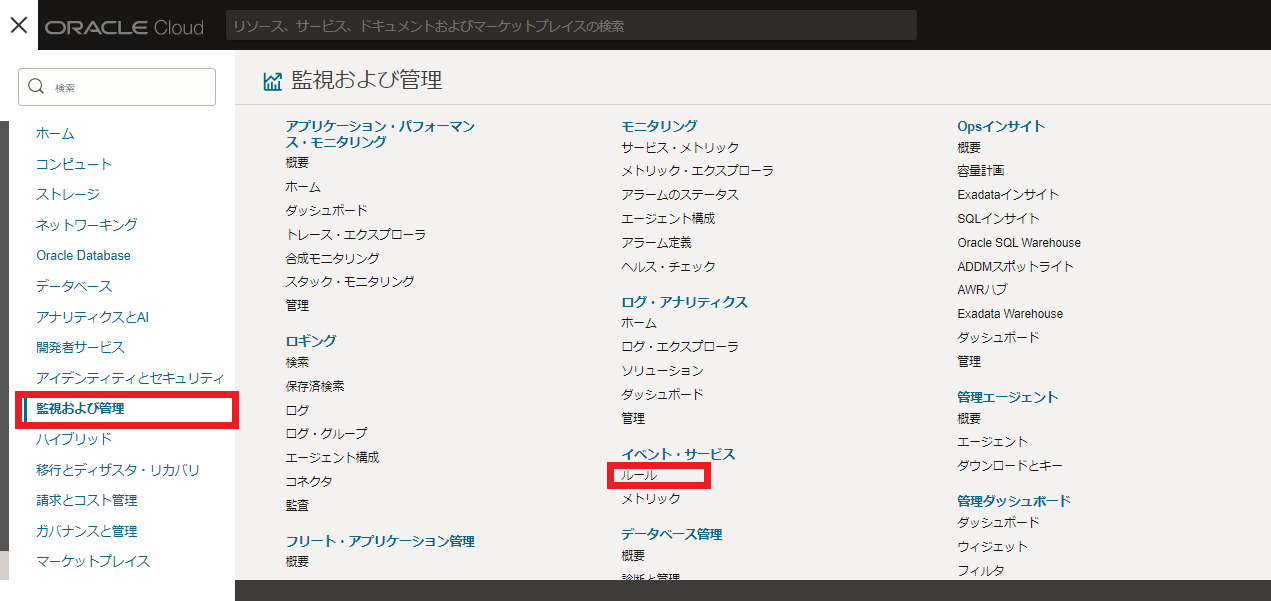1271x601 pixels.
Task: Click the Oracle Cloud logo
Action: click(124, 27)
